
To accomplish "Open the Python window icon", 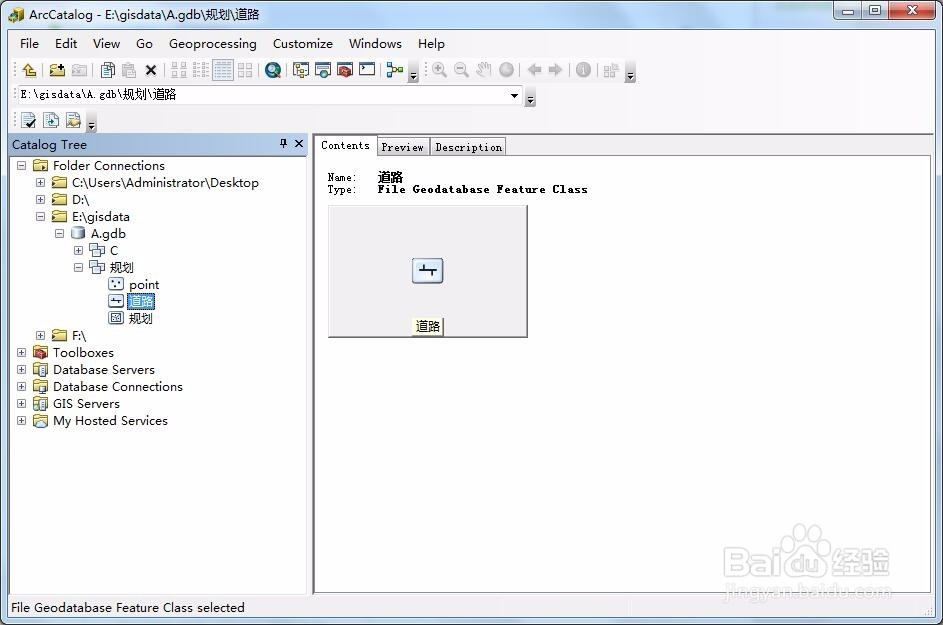I will coord(367,70).
